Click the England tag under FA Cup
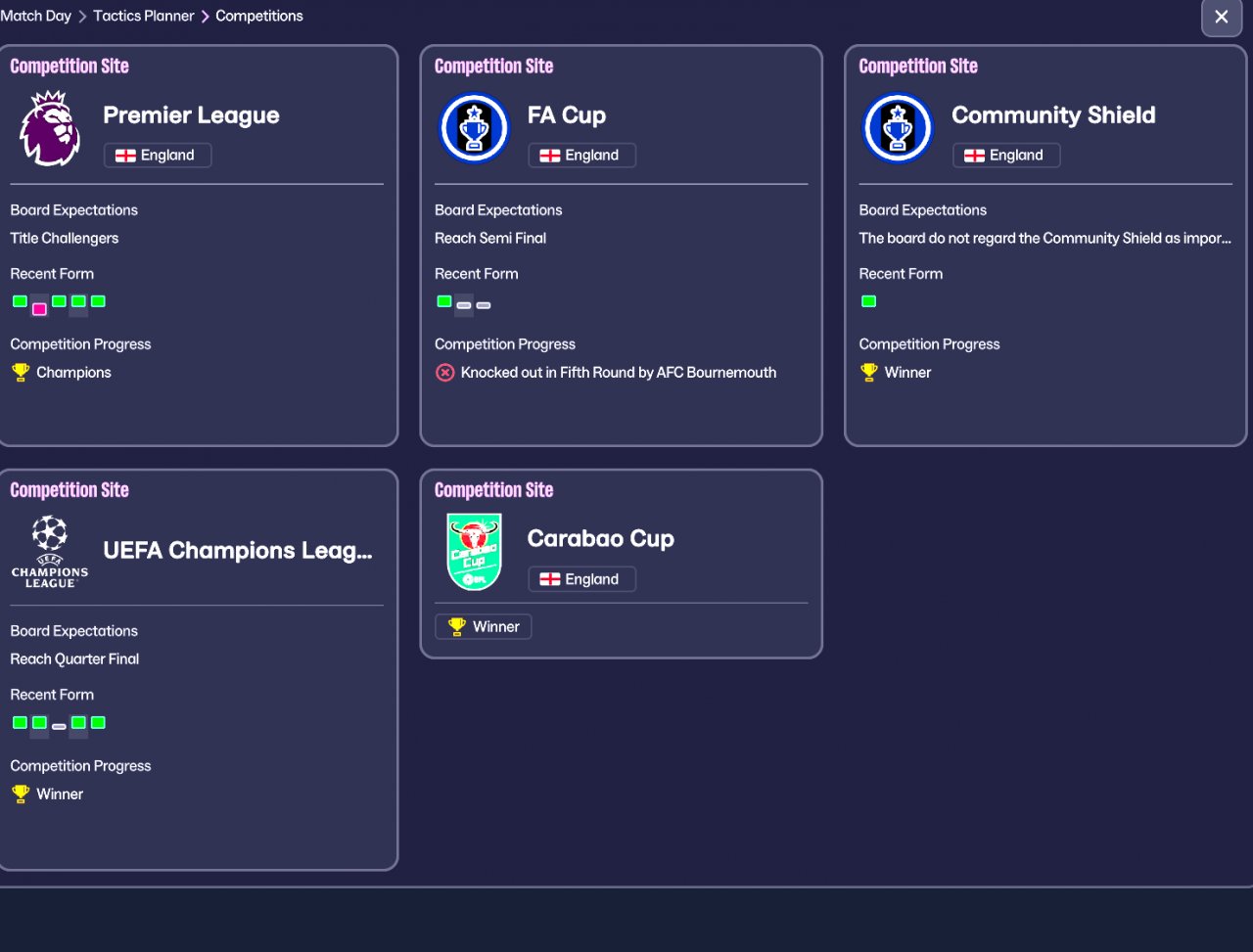This screenshot has width=1253, height=952. pos(581,155)
